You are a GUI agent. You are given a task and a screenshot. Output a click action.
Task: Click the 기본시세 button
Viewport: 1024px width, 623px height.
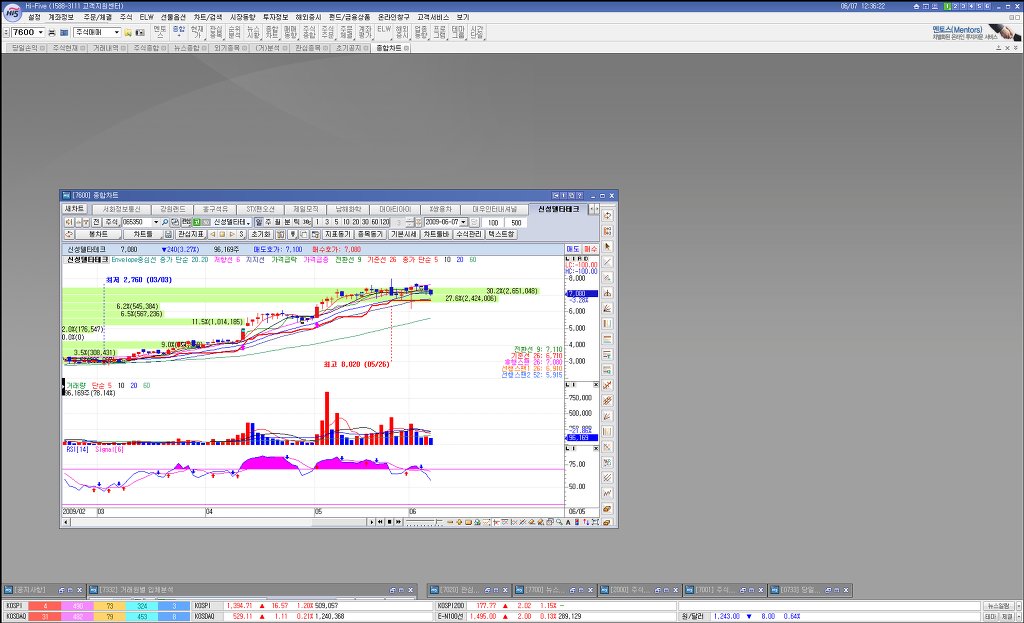pyautogui.click(x=404, y=234)
